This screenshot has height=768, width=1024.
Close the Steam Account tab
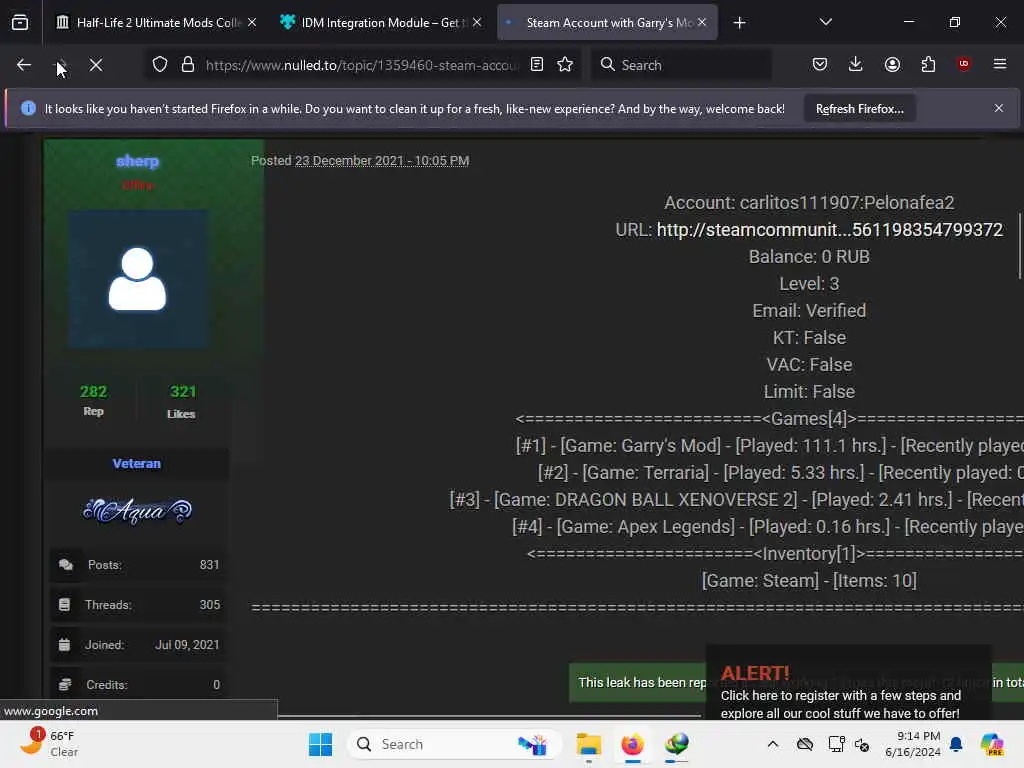pyautogui.click(x=702, y=23)
